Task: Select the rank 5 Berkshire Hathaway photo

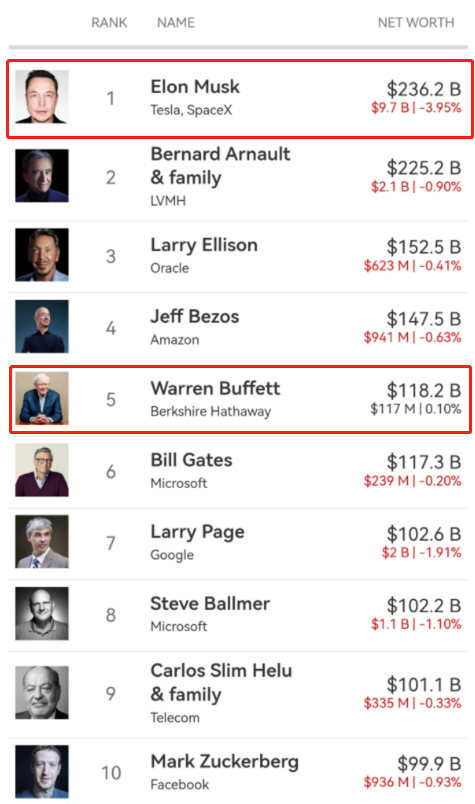Action: 42,398
